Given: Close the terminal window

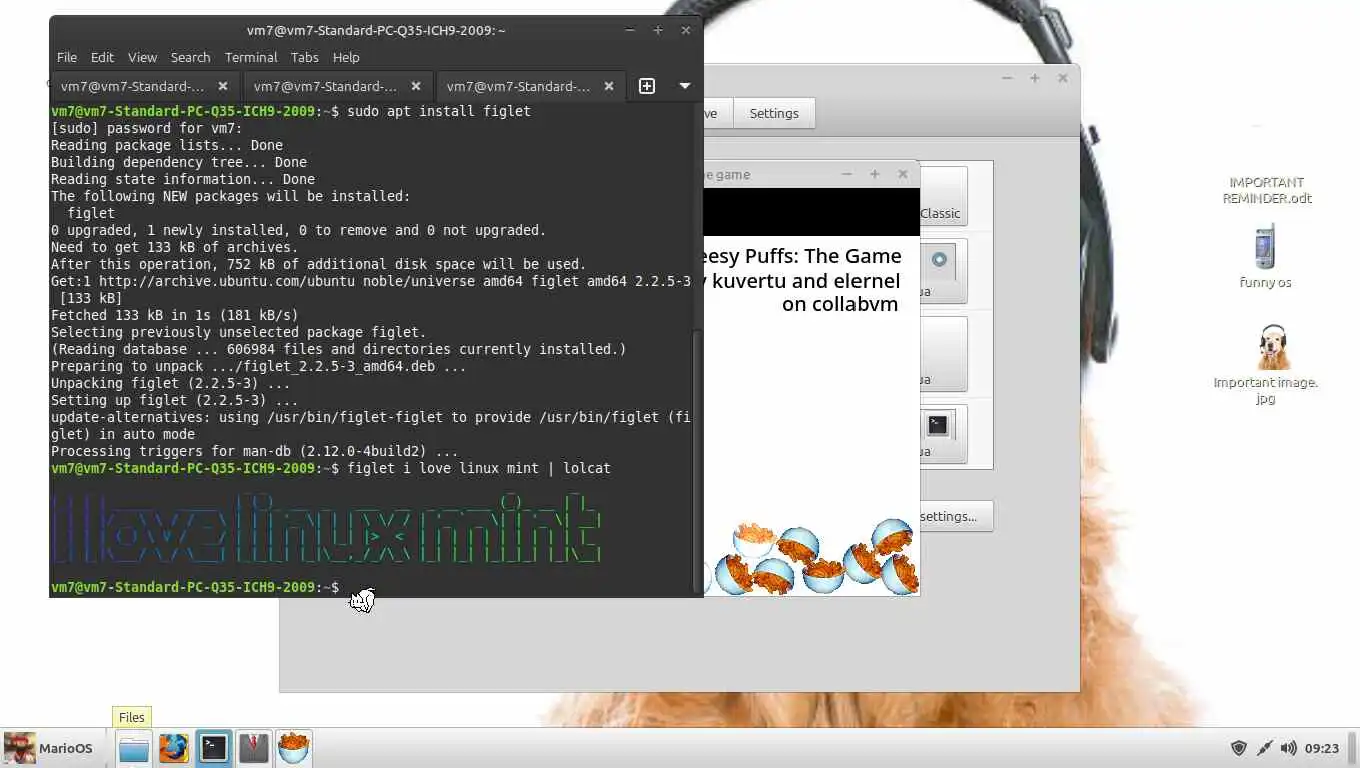Looking at the screenshot, I should [x=686, y=30].
